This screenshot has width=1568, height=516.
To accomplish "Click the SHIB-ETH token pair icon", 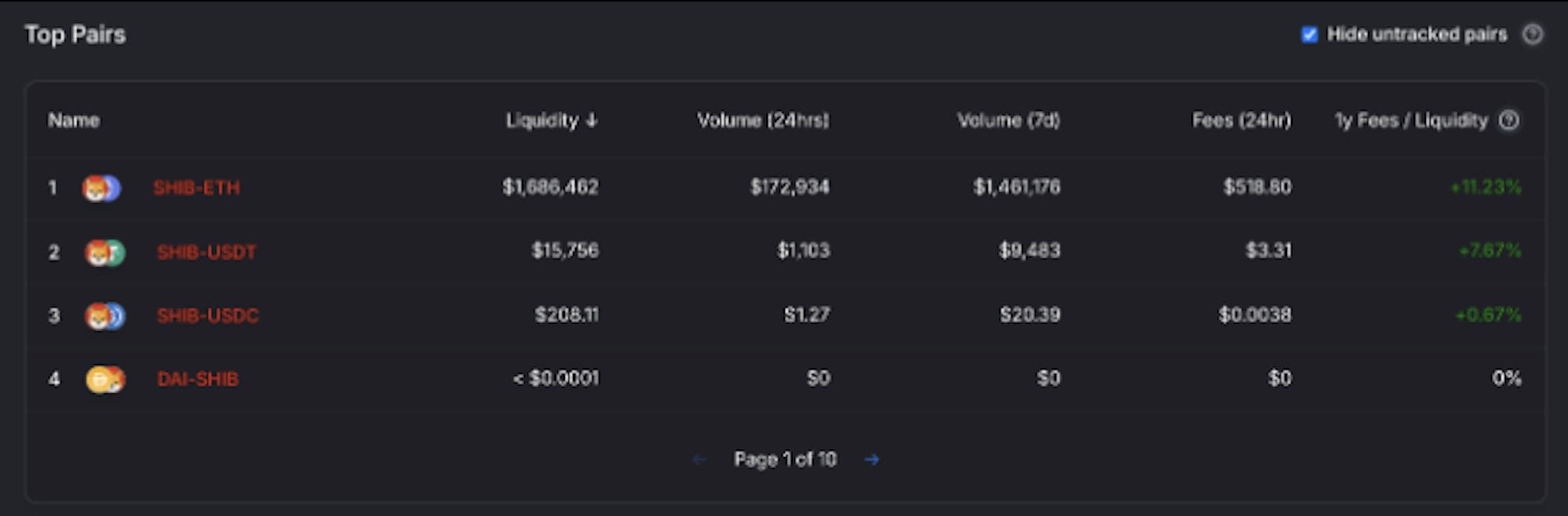I will pyautogui.click(x=101, y=188).
